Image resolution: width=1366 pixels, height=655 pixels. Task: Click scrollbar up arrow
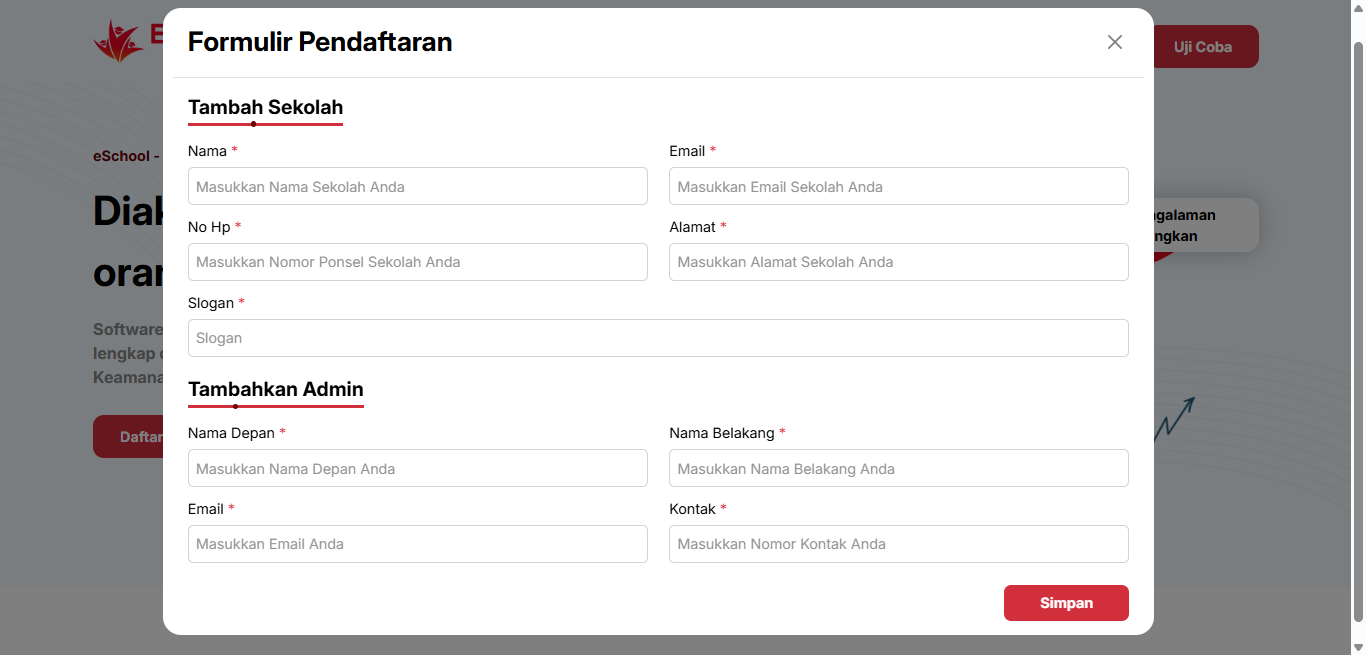click(x=1358, y=8)
